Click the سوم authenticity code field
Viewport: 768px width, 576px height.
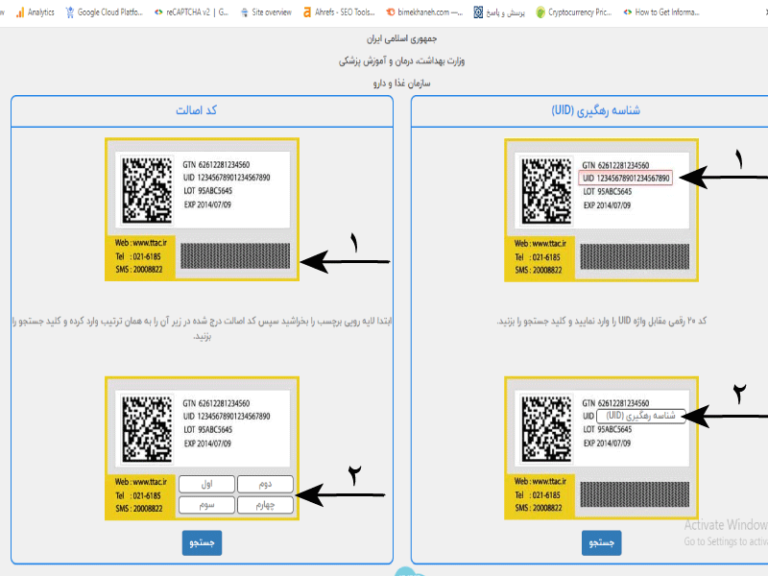tap(207, 505)
